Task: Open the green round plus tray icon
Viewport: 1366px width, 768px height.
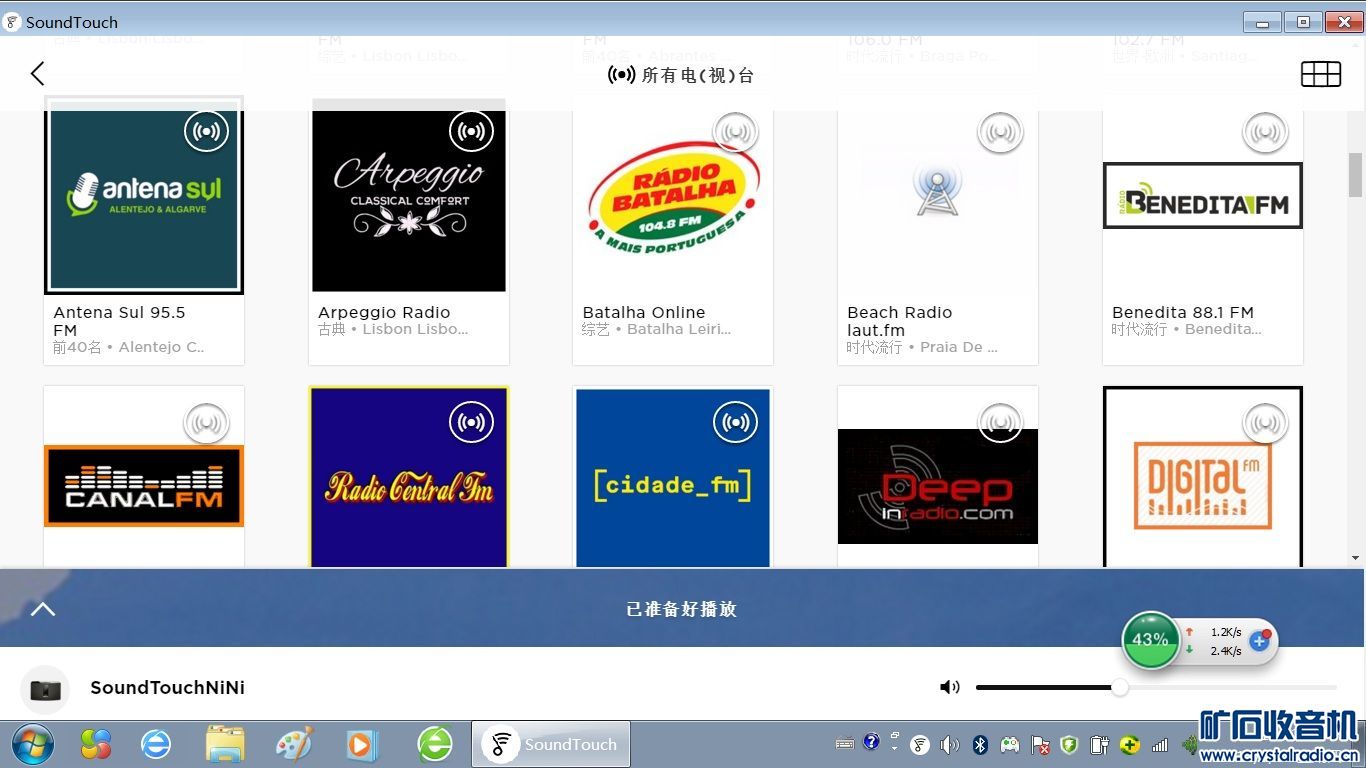Action: [1129, 744]
